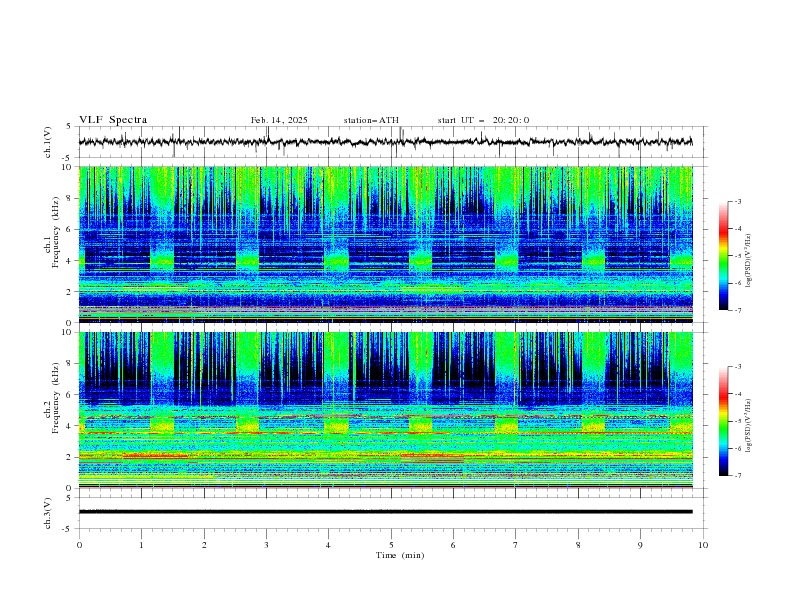This screenshot has width=792, height=612.
Task: Click the ch.2 "Frequency (kHz)" axis label
Action: click(56, 398)
